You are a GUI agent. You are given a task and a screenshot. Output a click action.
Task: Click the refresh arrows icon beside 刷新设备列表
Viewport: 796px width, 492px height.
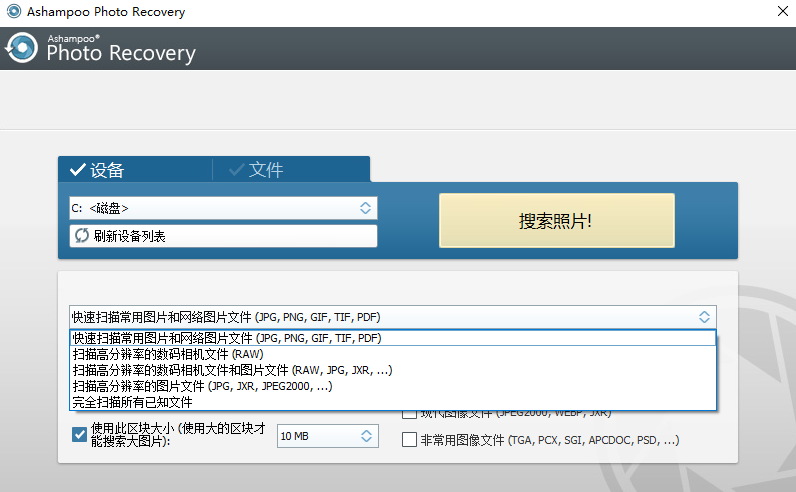tap(82, 236)
